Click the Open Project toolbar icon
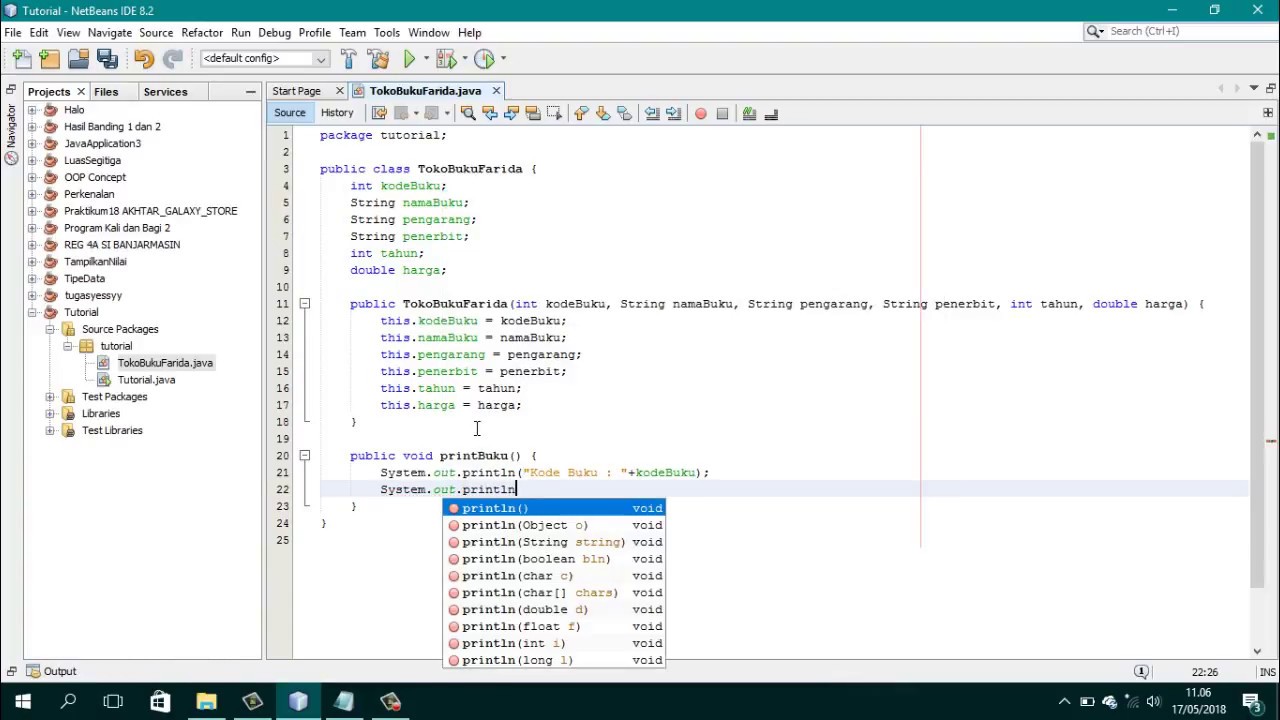This screenshot has height=720, width=1280. pos(78,59)
